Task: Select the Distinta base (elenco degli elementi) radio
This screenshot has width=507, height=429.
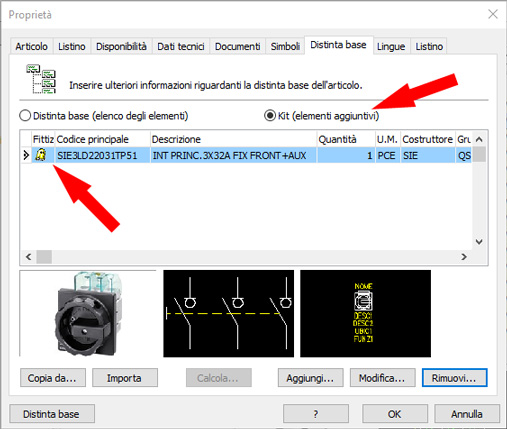Action: (25, 116)
